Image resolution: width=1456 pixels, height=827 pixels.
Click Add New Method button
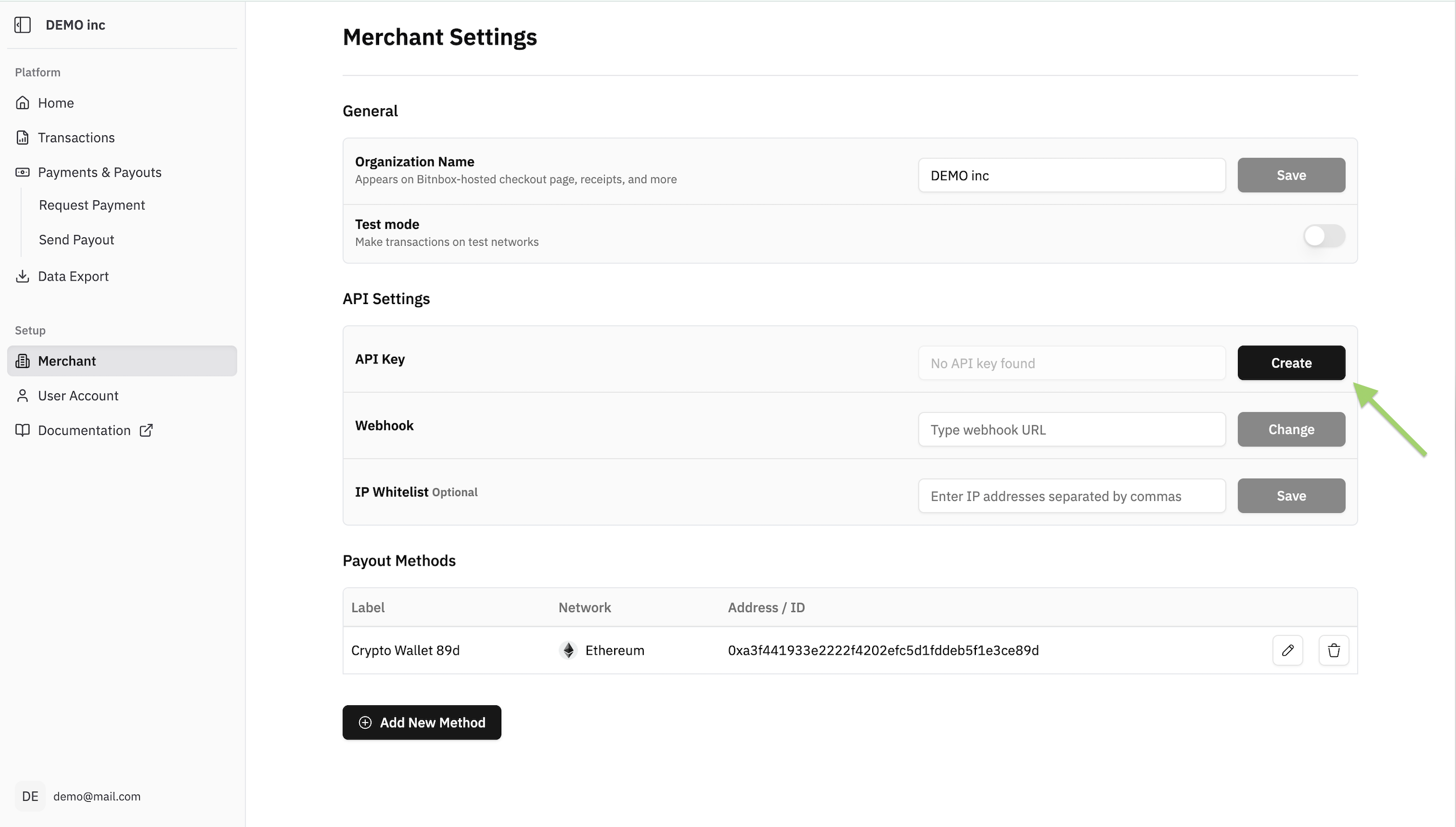point(422,723)
